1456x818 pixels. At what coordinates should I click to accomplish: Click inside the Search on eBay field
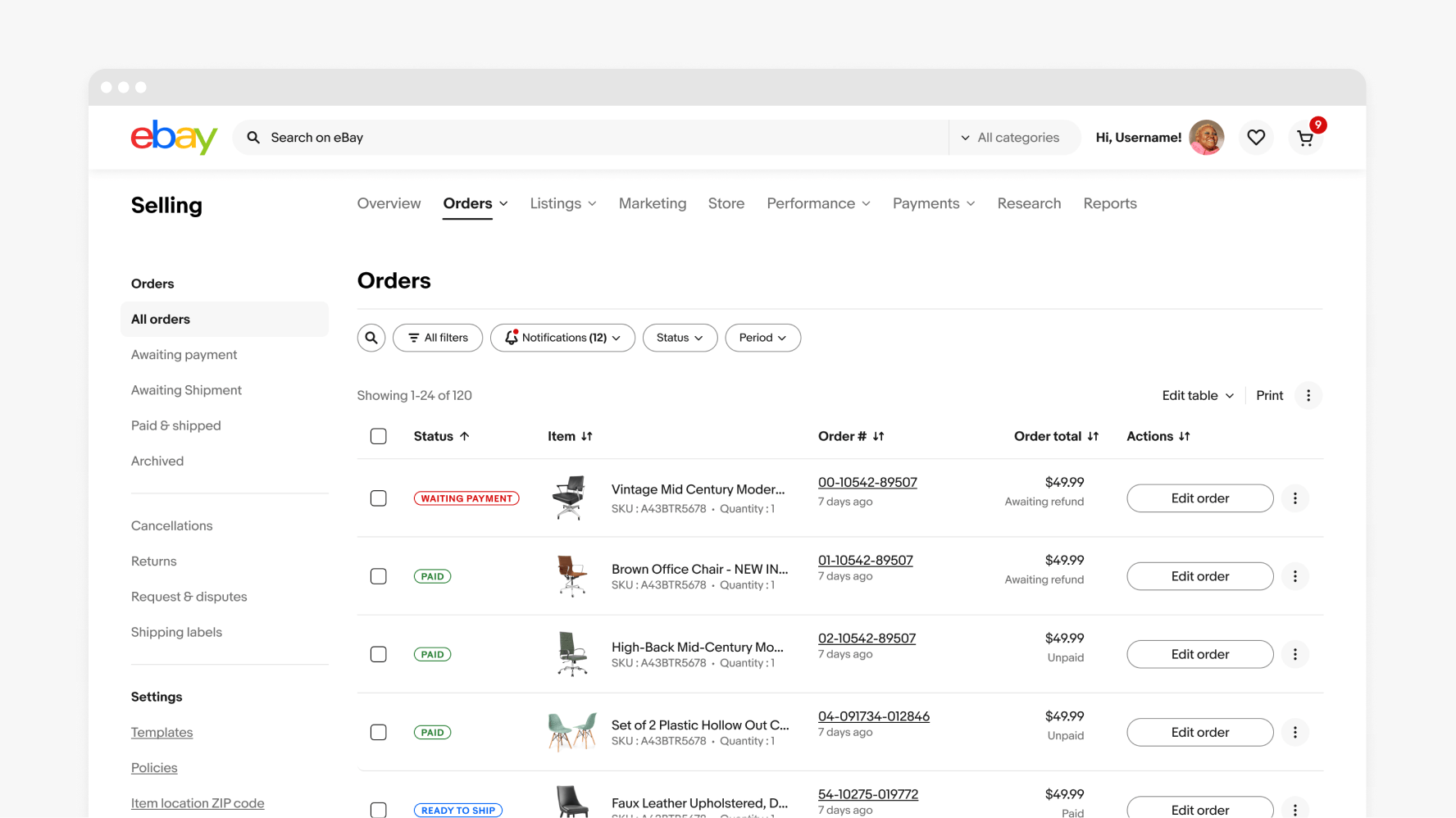(x=574, y=137)
